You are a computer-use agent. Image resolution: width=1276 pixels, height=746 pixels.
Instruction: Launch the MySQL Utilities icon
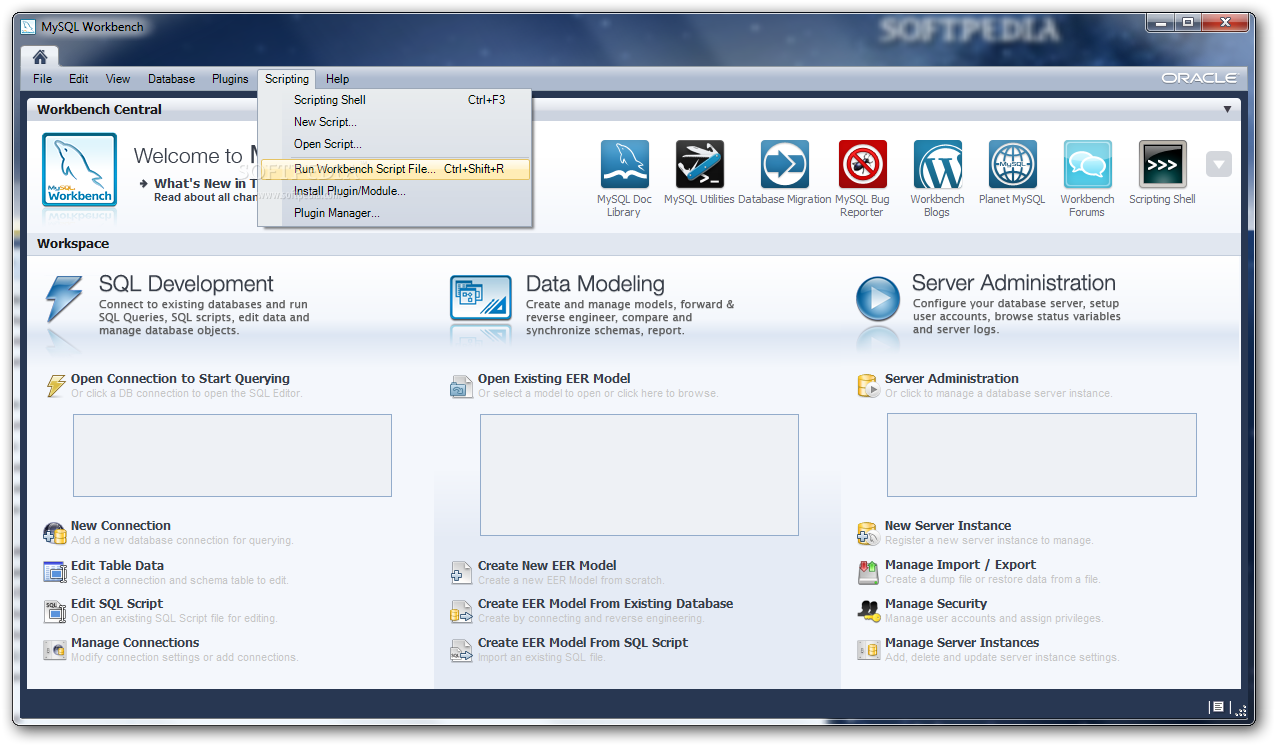[699, 164]
